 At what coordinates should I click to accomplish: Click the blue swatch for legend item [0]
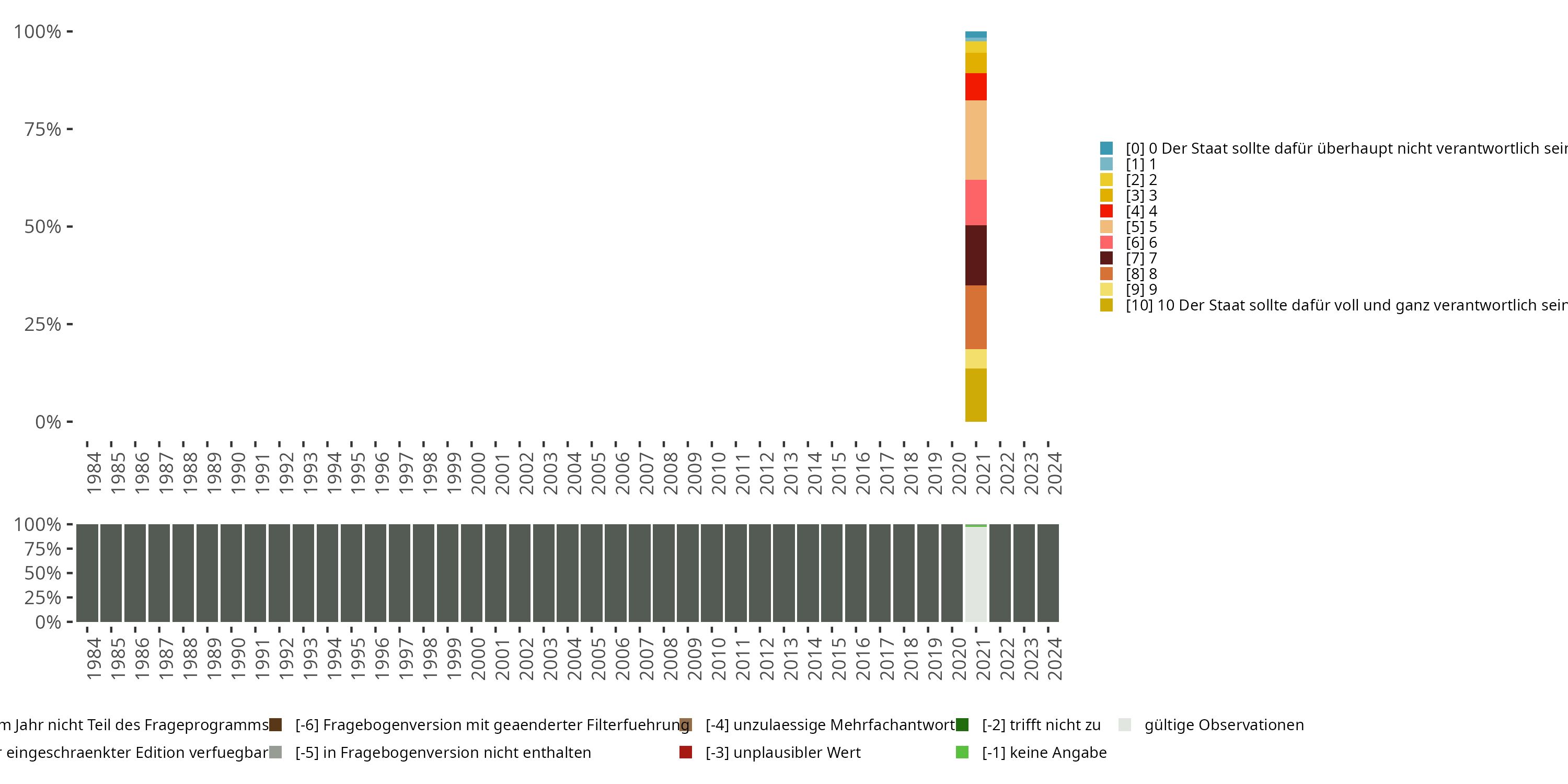click(1106, 148)
